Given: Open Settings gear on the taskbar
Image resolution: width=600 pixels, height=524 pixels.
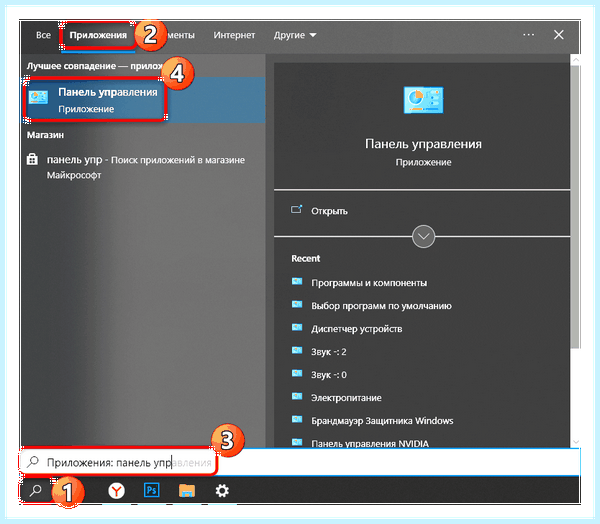Looking at the screenshot, I should point(222,490).
